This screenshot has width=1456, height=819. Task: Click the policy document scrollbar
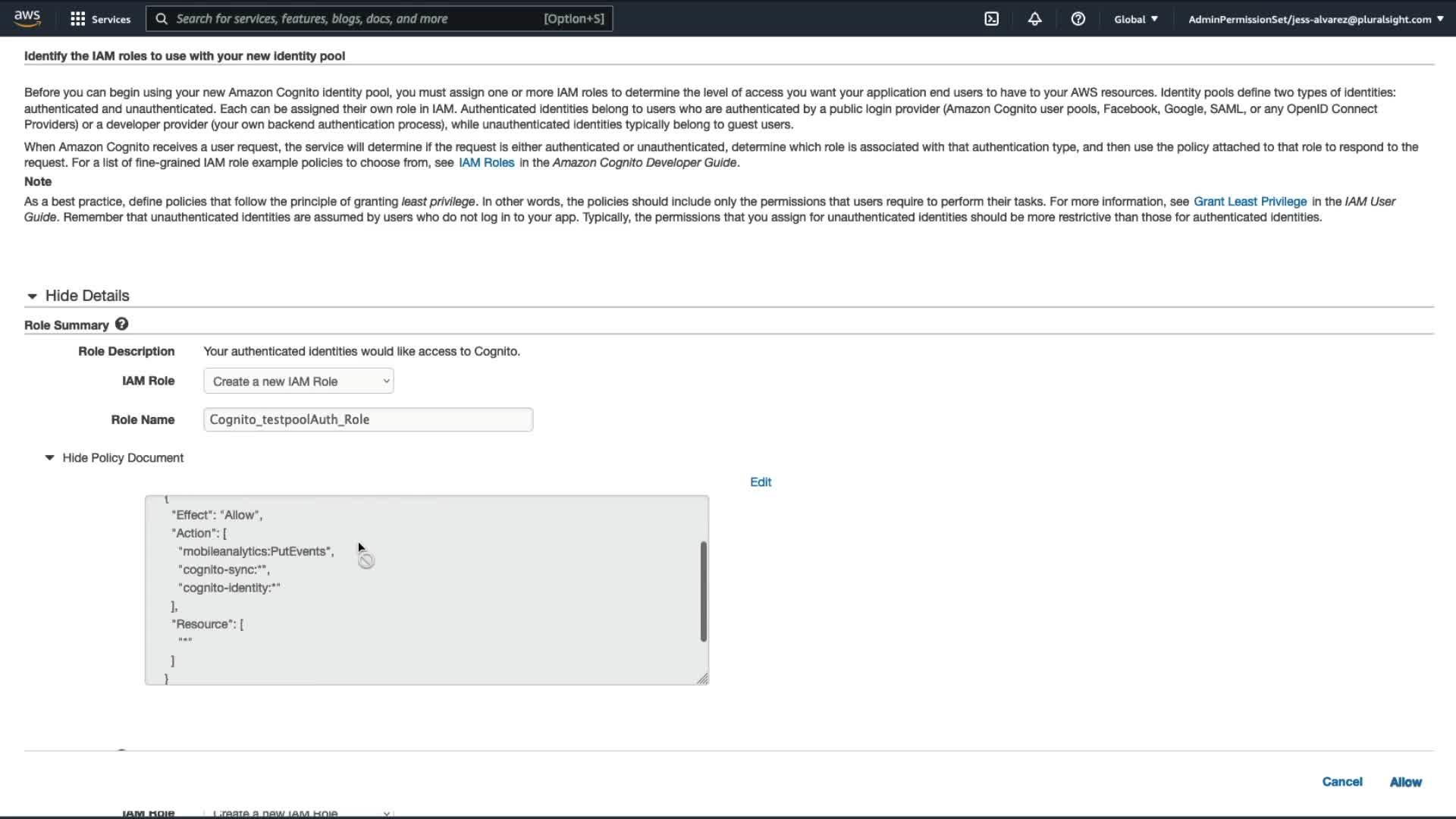pos(703,591)
